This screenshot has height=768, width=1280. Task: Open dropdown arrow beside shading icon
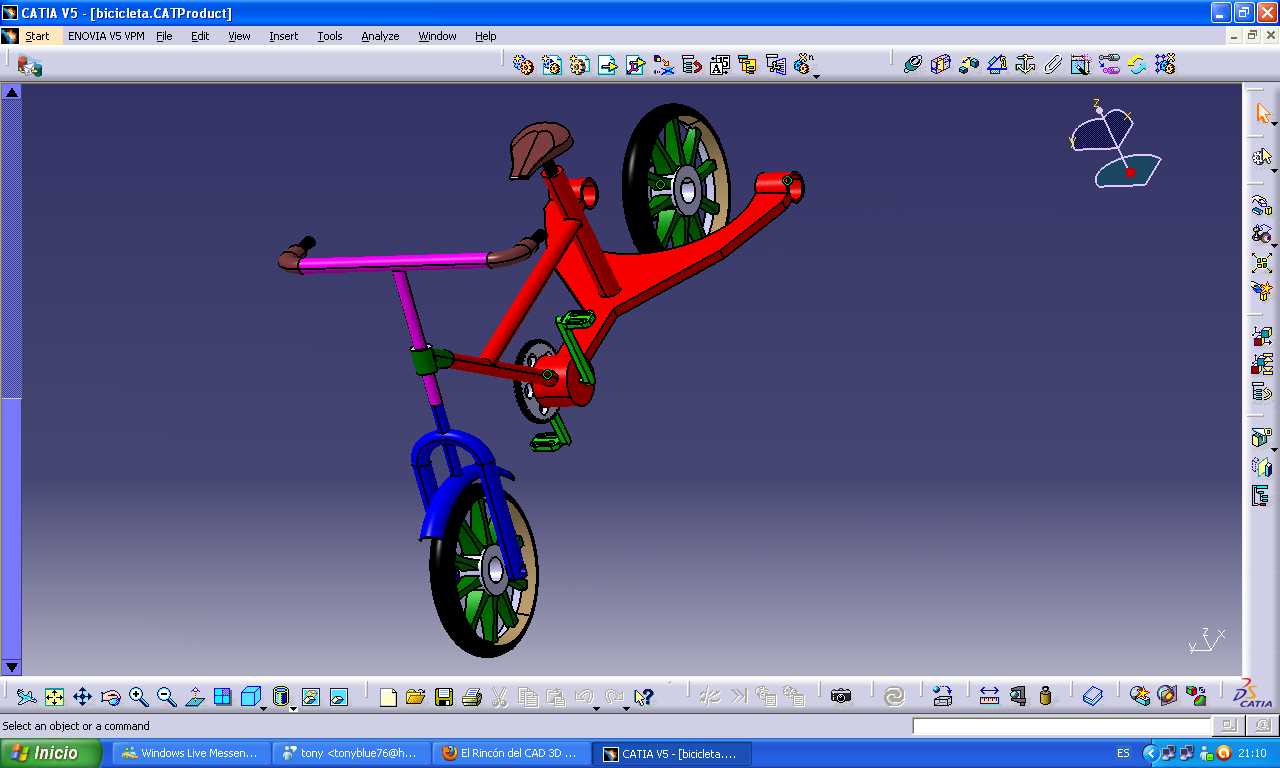pyautogui.click(x=294, y=708)
